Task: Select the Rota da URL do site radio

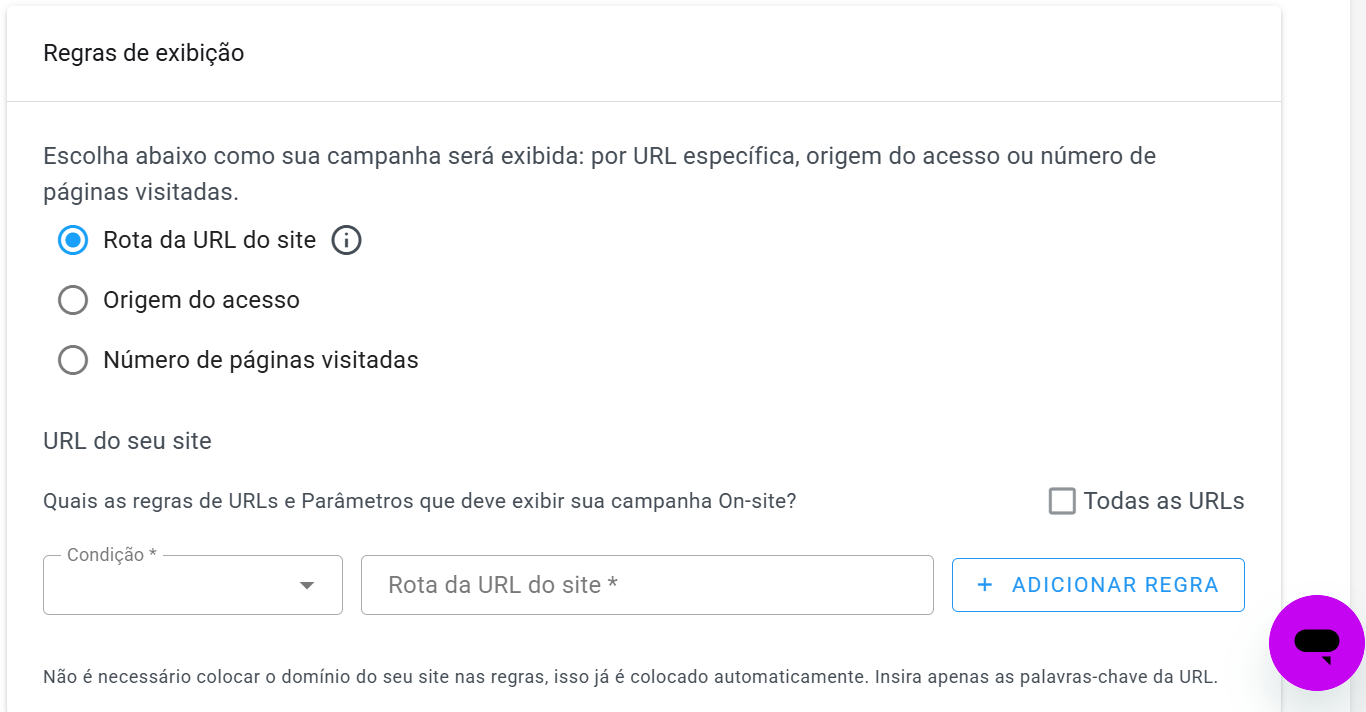Action: (x=73, y=241)
